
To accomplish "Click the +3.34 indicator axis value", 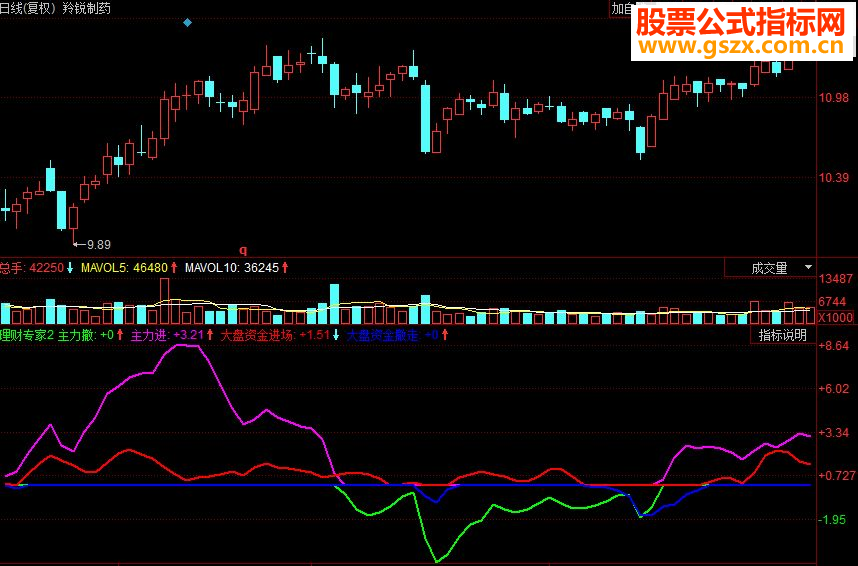I will tap(833, 432).
